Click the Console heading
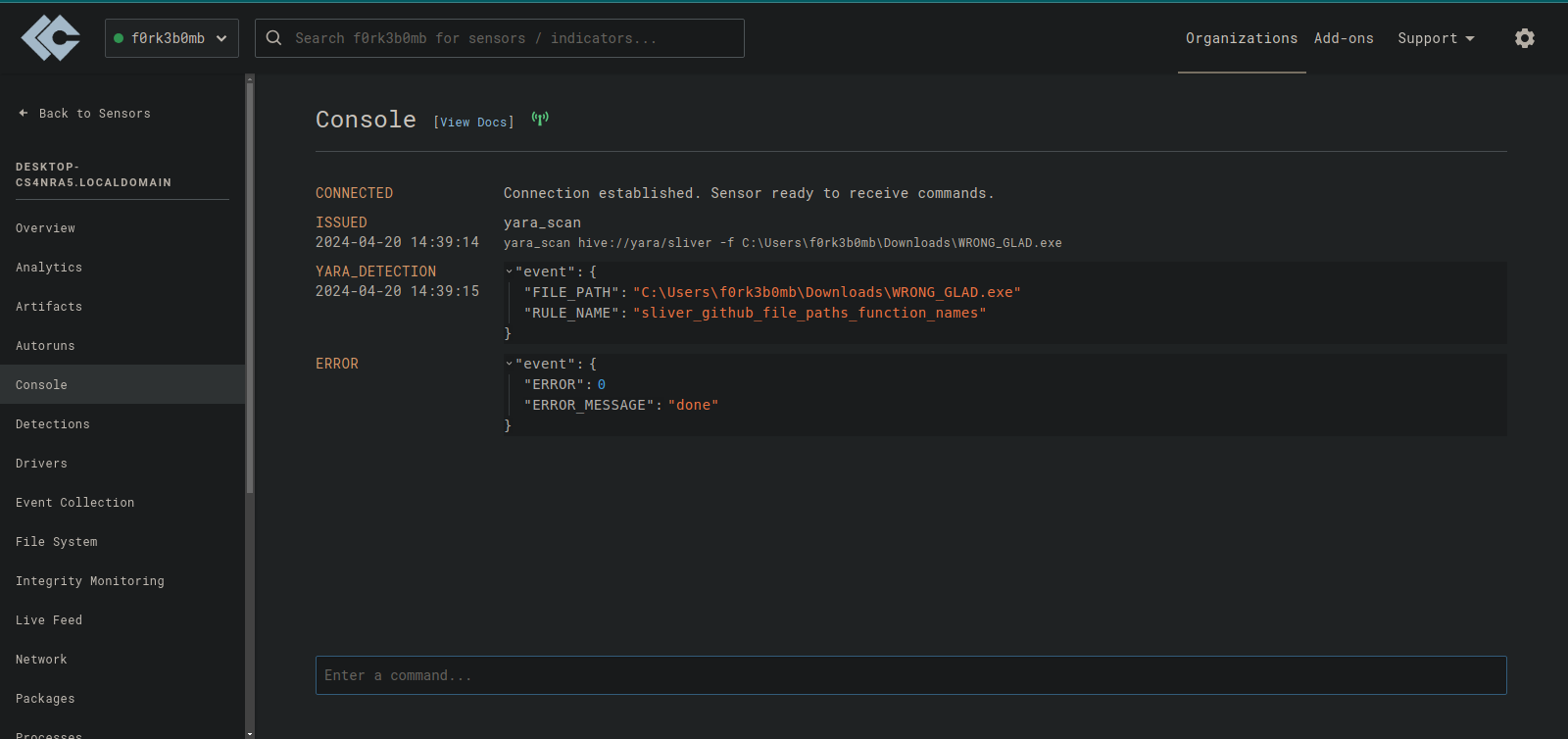The image size is (1568, 739). pyautogui.click(x=366, y=120)
